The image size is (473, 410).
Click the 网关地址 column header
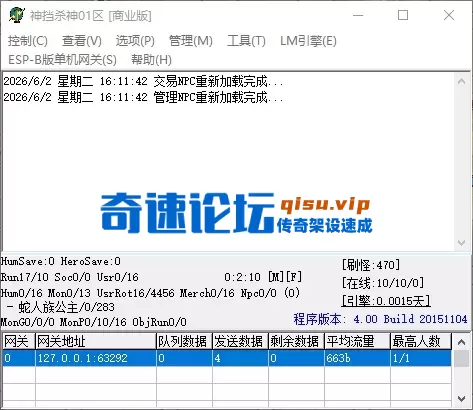point(96,341)
